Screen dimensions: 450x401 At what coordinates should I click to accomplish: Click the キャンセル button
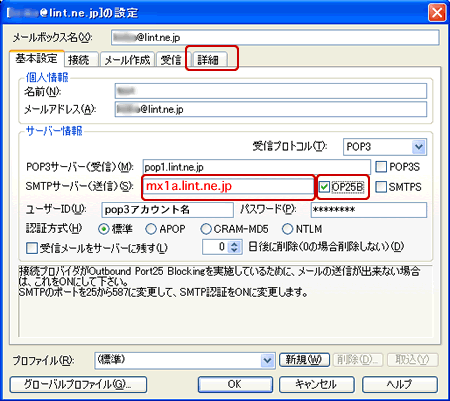click(x=316, y=384)
